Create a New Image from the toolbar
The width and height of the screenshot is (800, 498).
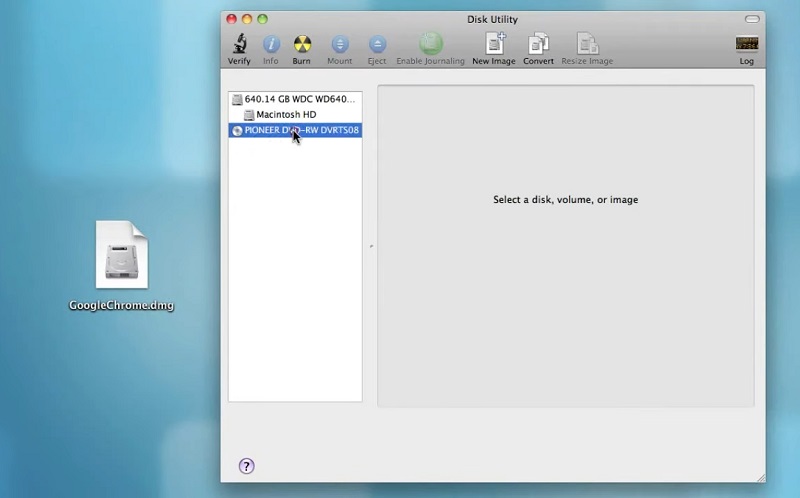494,44
